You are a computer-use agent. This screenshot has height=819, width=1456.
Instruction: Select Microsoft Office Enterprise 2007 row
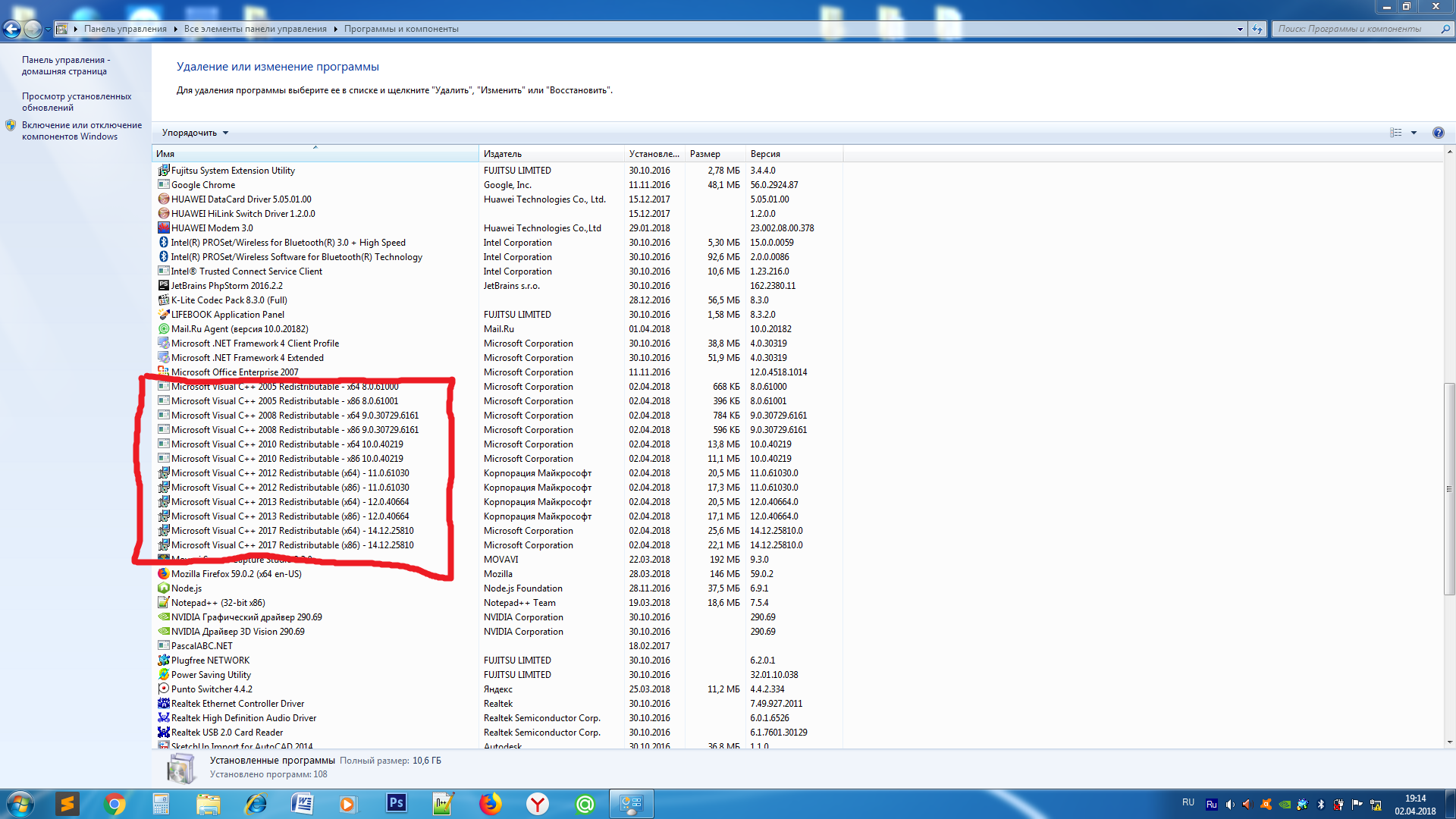pyautogui.click(x=498, y=372)
